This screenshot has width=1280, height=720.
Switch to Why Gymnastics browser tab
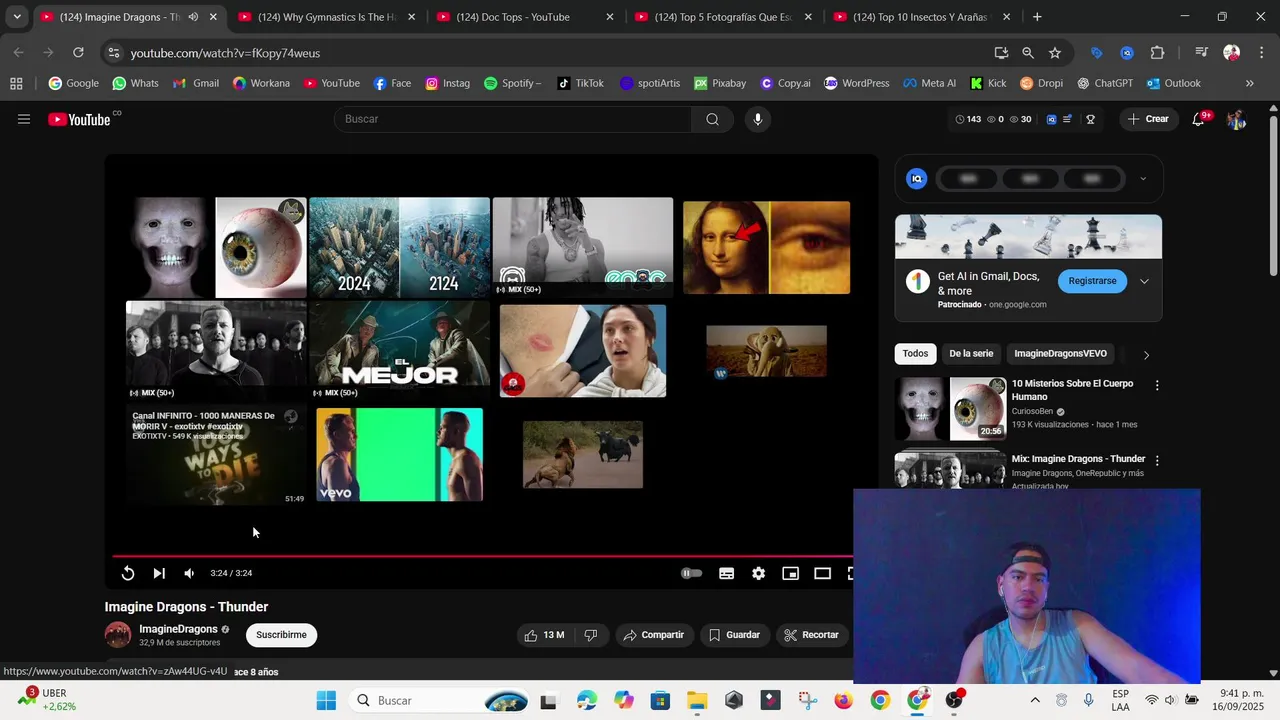point(328,17)
